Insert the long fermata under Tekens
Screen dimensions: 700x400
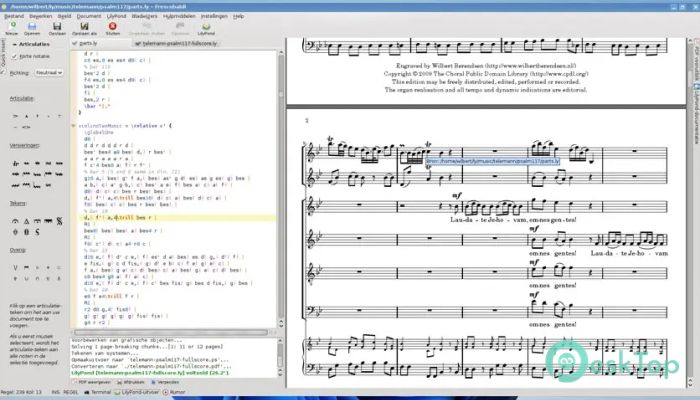[x=48, y=221]
